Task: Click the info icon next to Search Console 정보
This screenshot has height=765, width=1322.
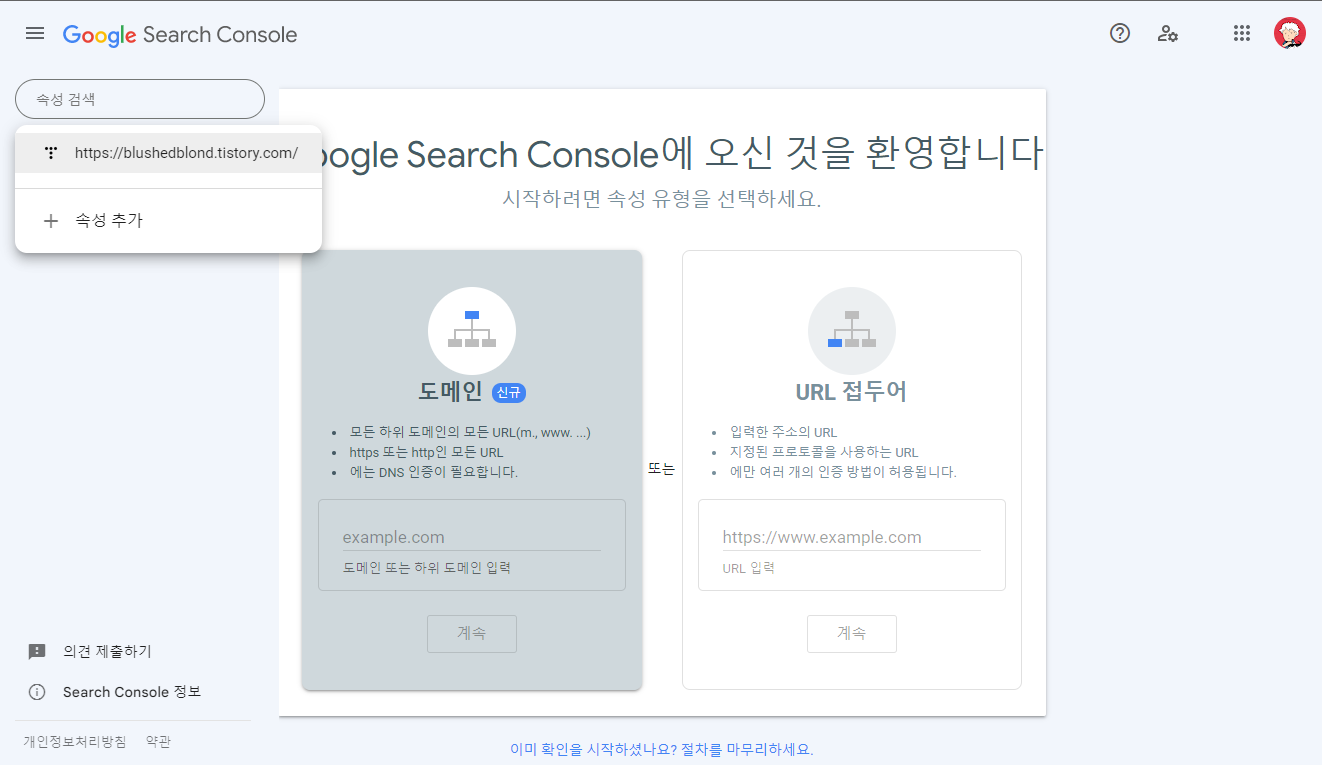Action: coord(37,692)
